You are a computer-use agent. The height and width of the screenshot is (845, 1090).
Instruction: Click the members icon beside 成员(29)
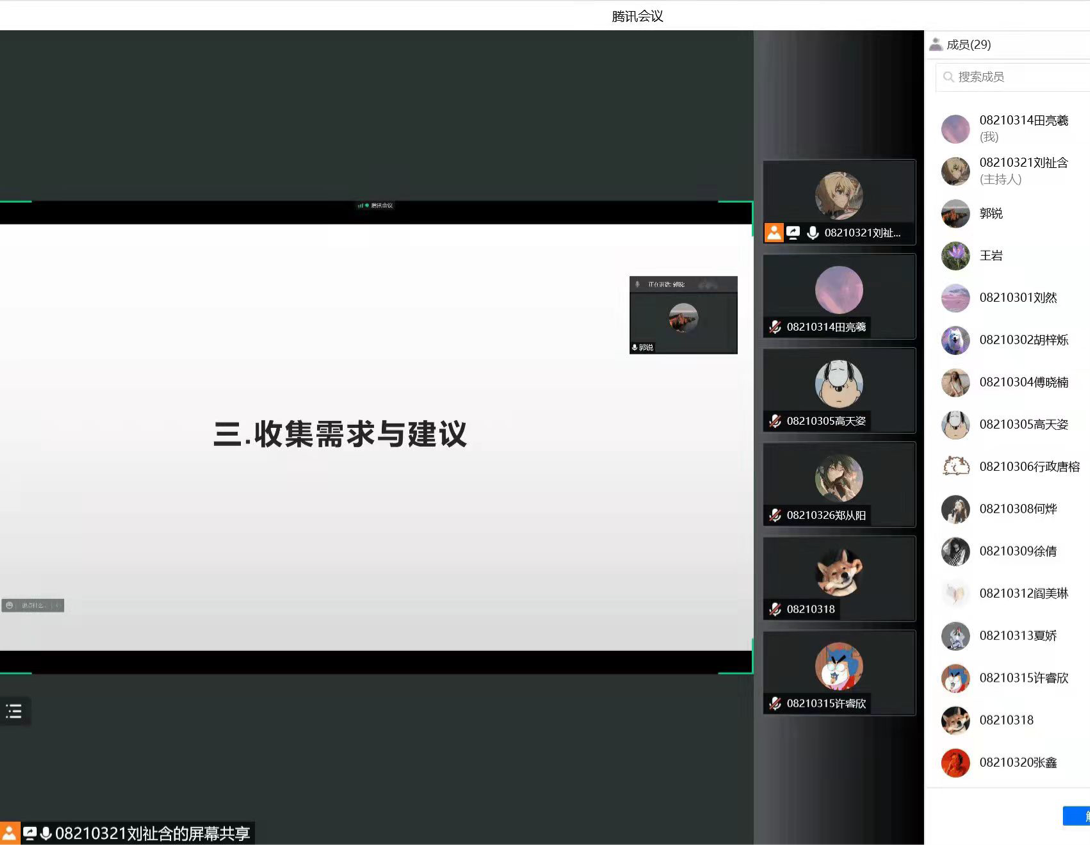(x=936, y=44)
